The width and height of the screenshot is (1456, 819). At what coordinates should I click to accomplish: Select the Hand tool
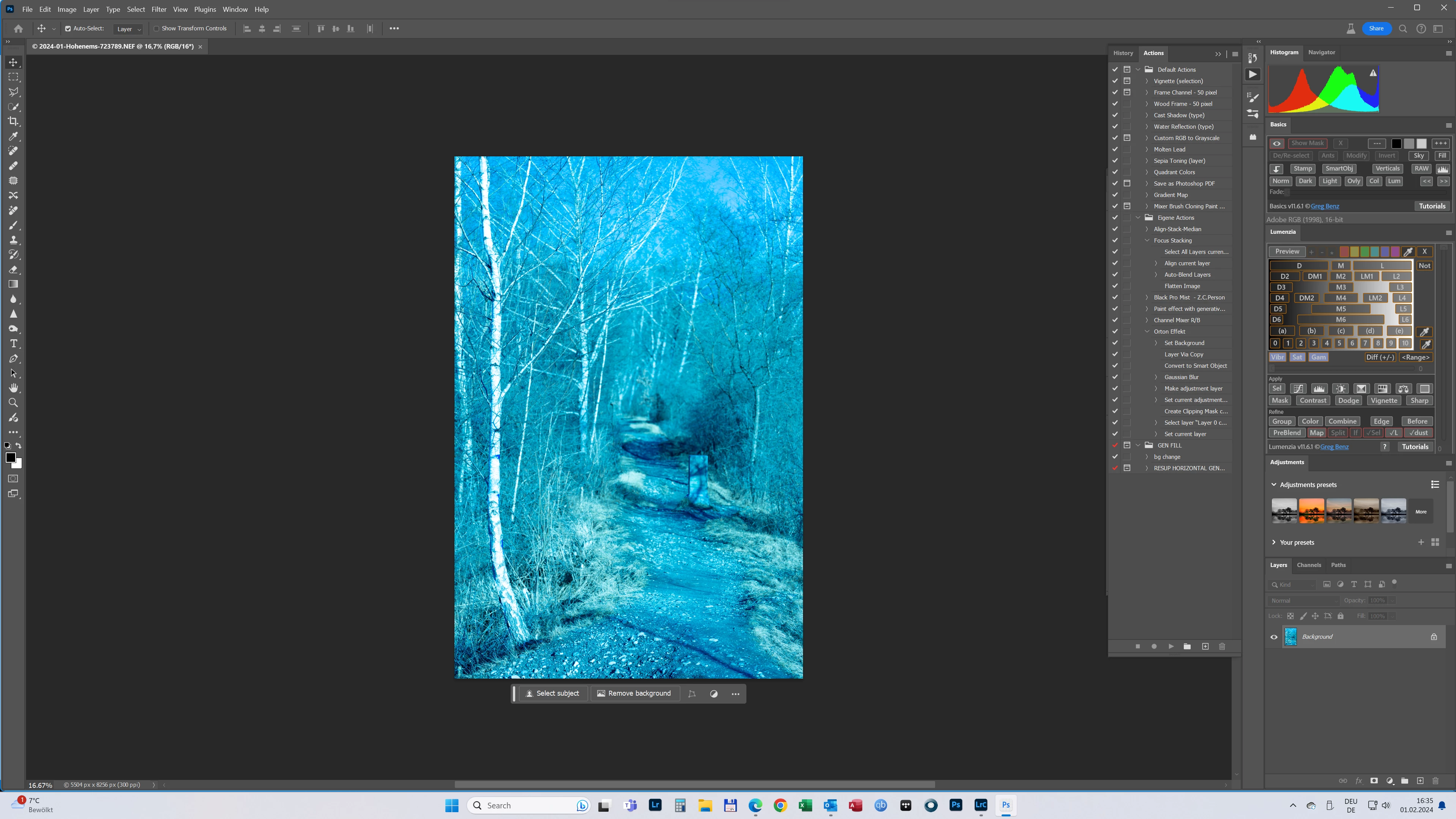coord(13,388)
